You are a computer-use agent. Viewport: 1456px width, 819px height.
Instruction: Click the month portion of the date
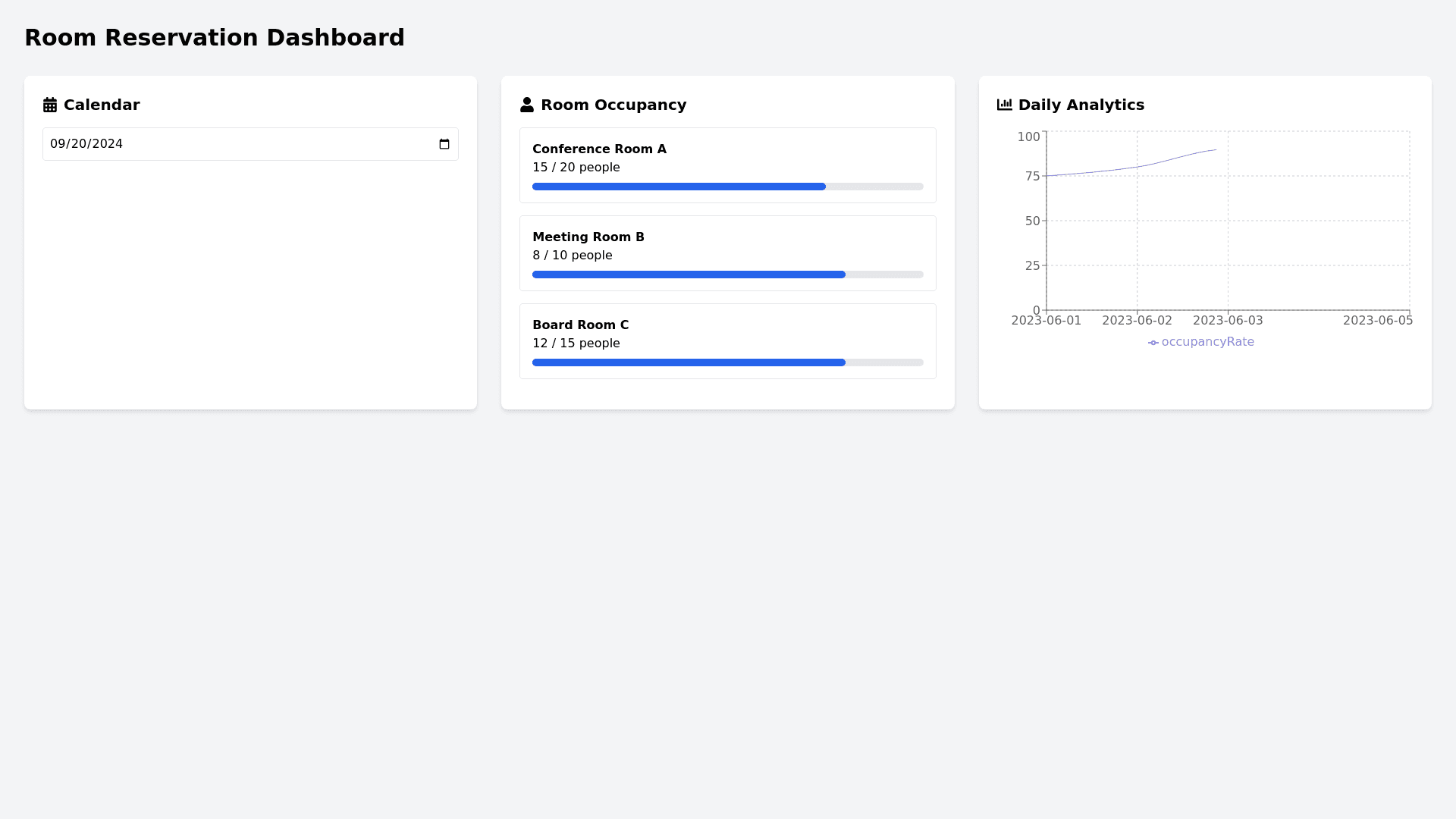[58, 144]
